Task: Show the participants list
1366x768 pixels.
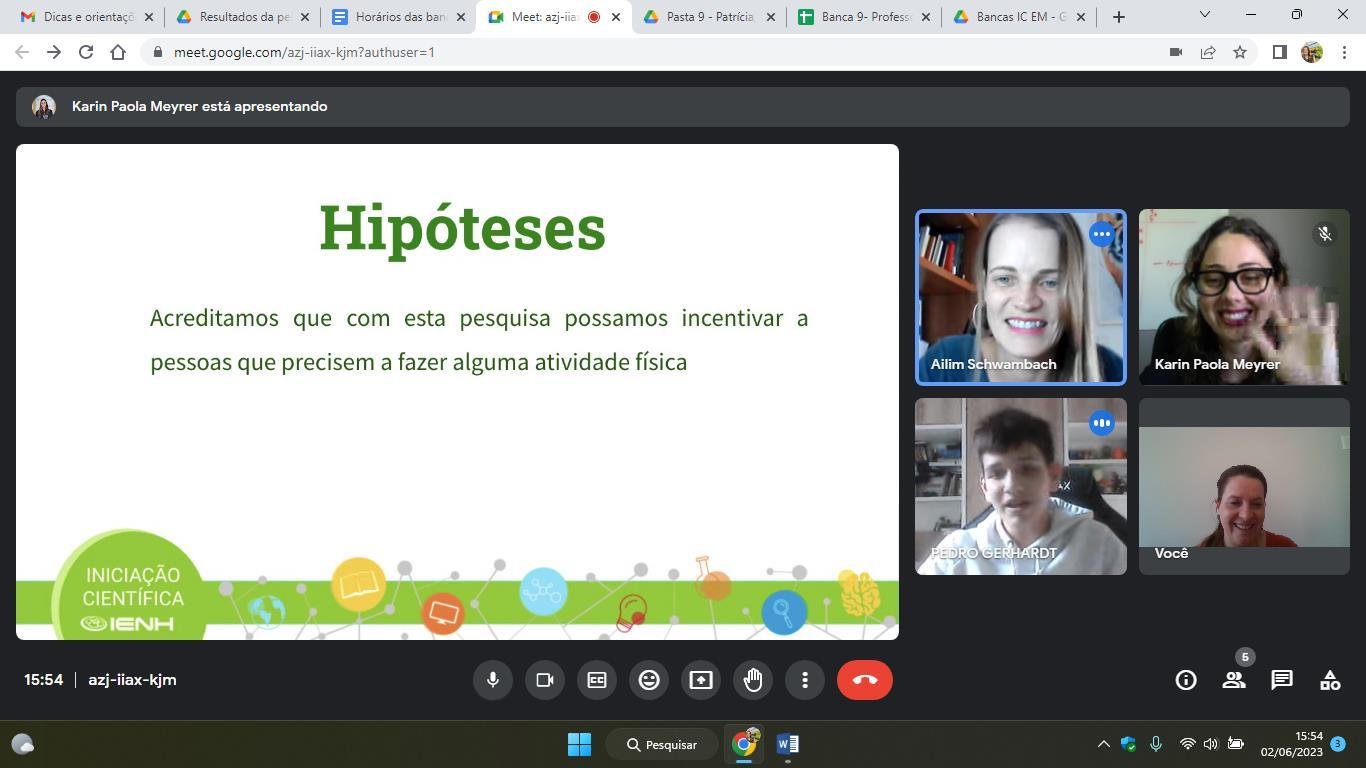Action: pyautogui.click(x=1234, y=680)
